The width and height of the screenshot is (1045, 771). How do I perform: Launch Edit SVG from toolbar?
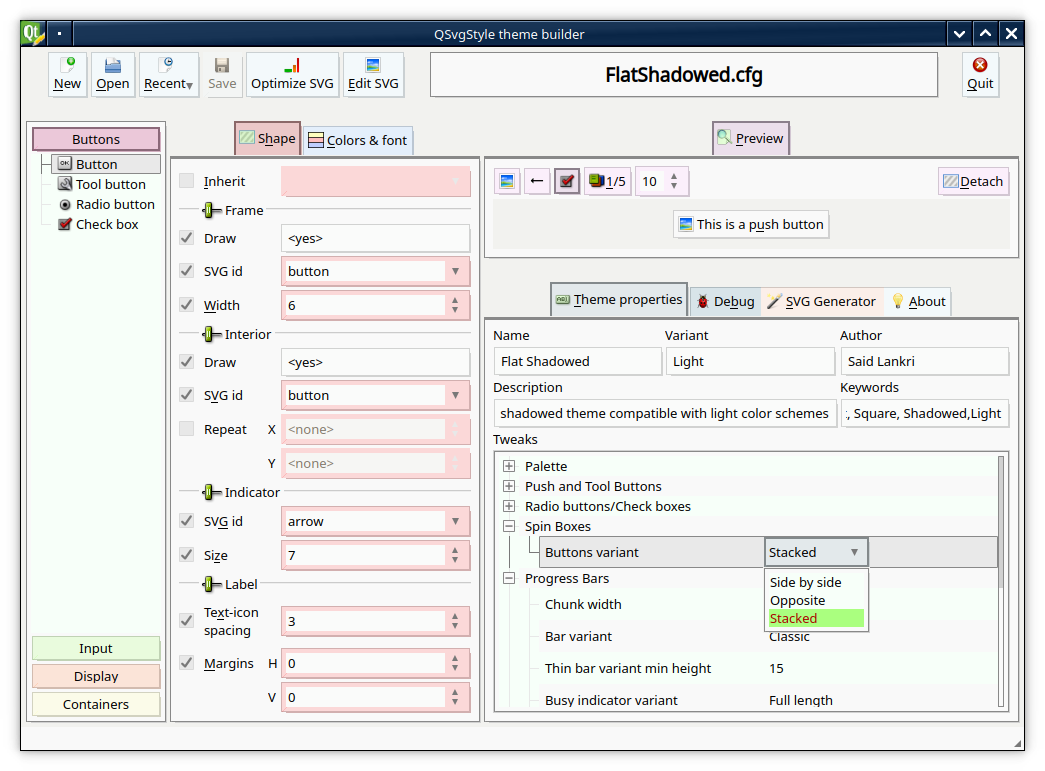click(x=373, y=75)
